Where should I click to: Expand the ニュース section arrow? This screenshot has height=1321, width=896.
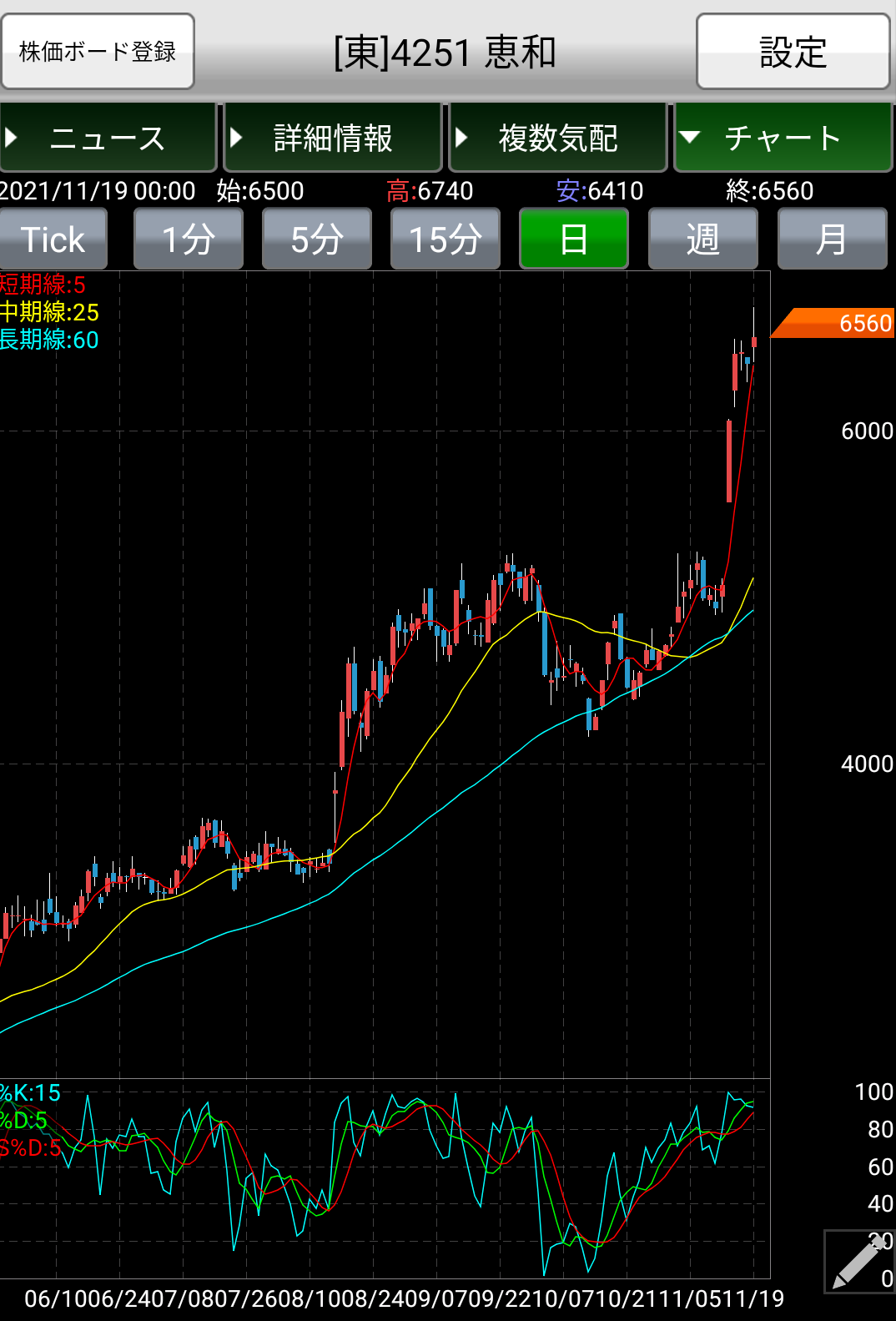pyautogui.click(x=12, y=138)
